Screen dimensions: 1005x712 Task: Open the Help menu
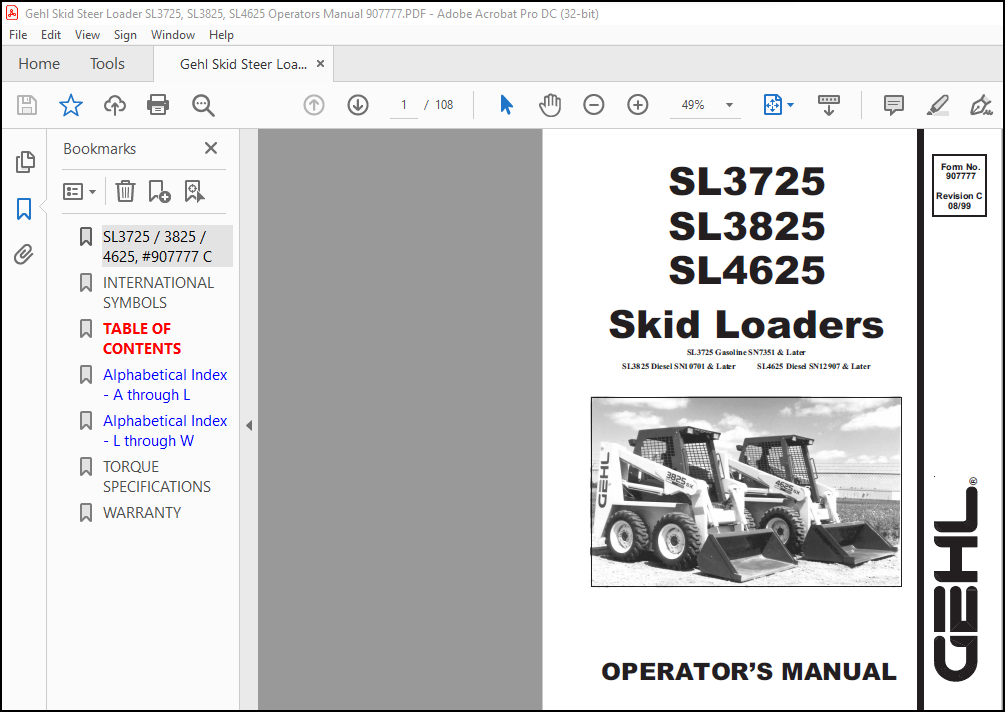[221, 35]
